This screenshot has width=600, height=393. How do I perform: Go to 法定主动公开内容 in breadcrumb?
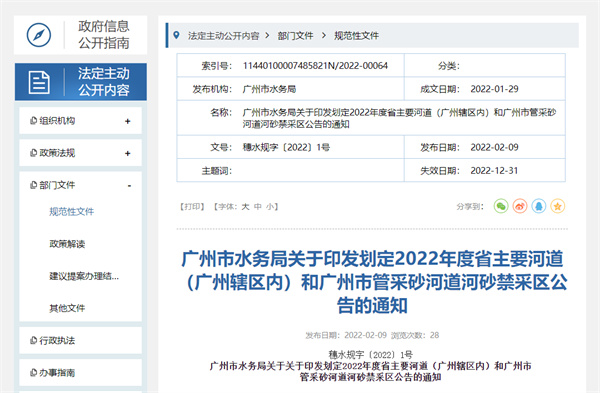(x=223, y=36)
